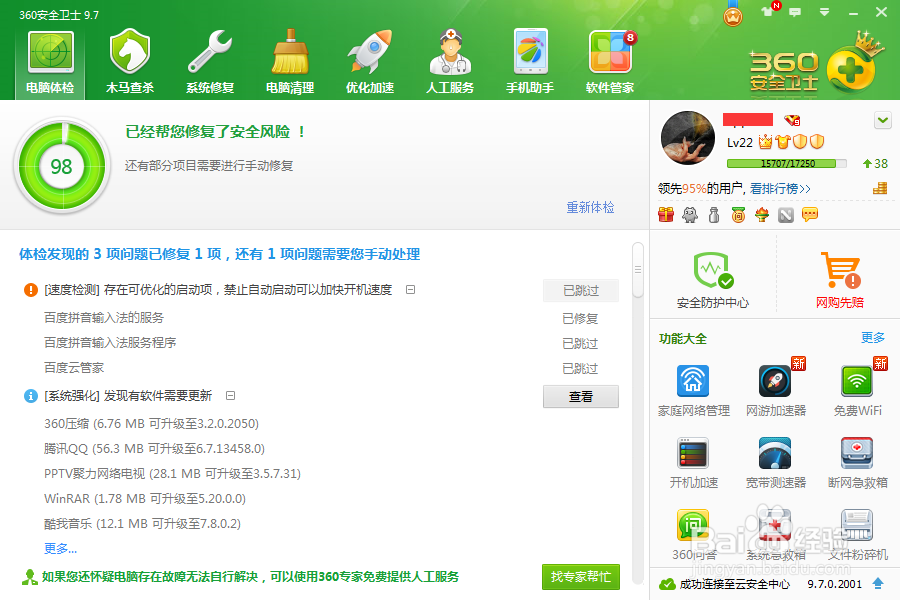
Task: Switch to the 木马查杀 tab
Action: [x=130, y=63]
